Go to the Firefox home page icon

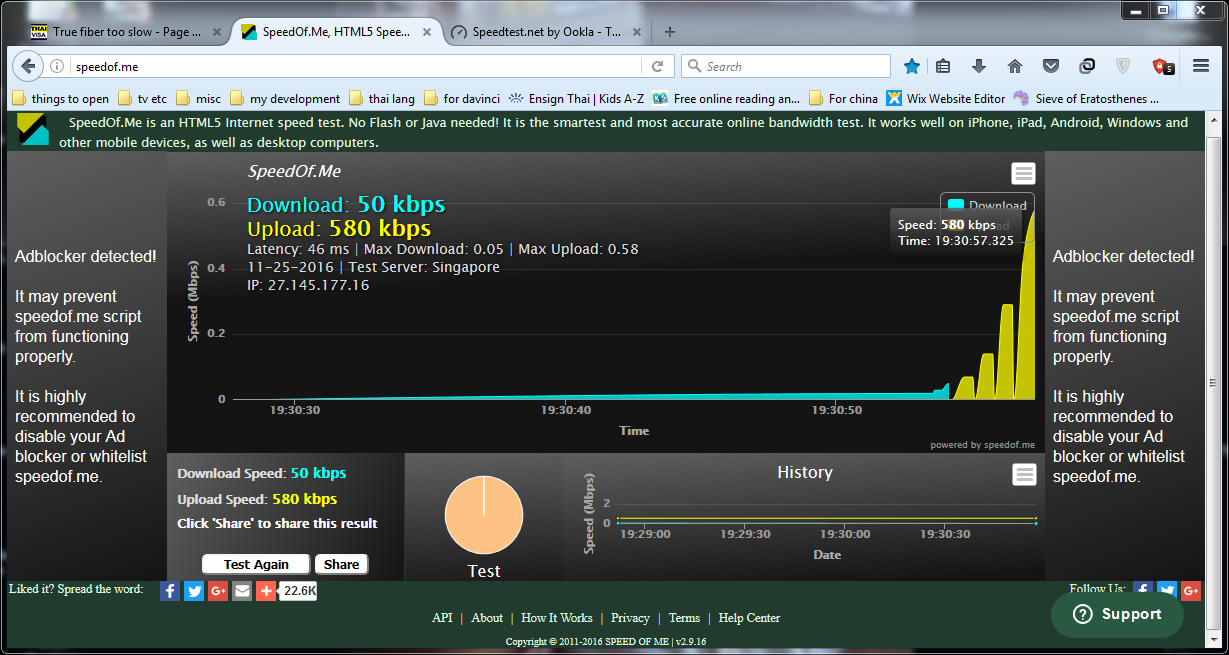1015,66
